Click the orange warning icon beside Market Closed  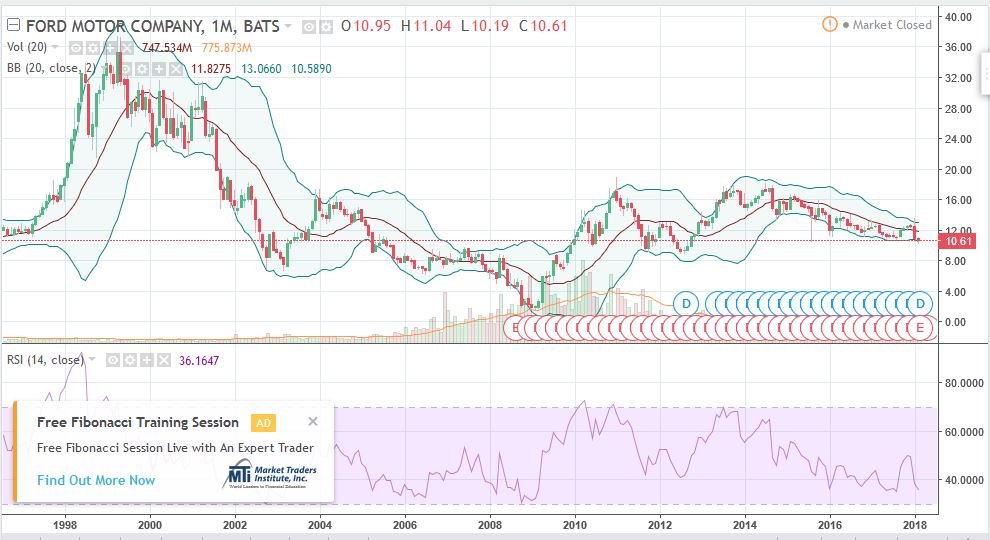[830, 25]
